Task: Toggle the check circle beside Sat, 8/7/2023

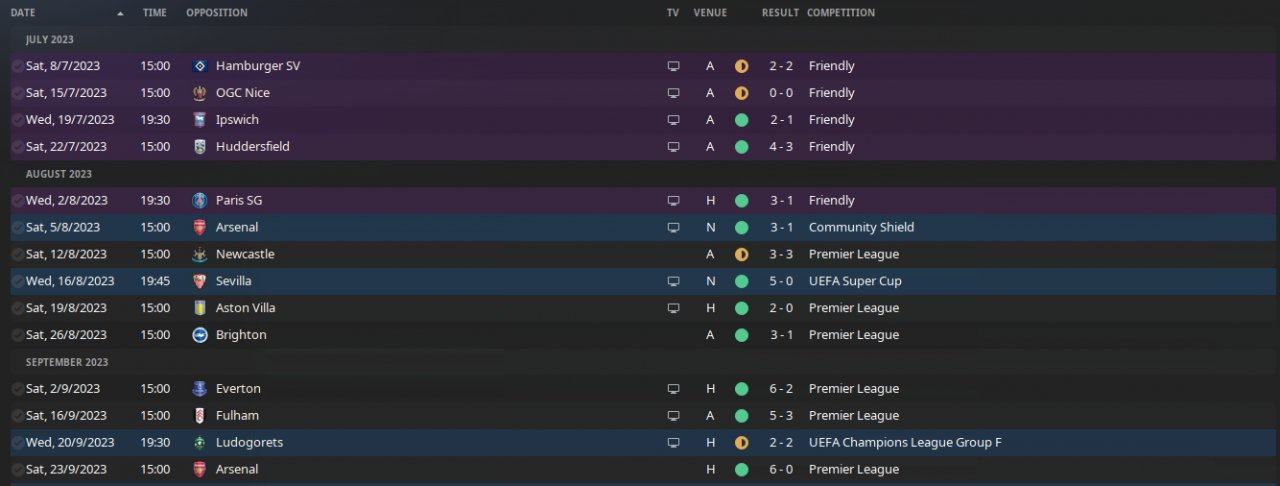Action: 17,66
